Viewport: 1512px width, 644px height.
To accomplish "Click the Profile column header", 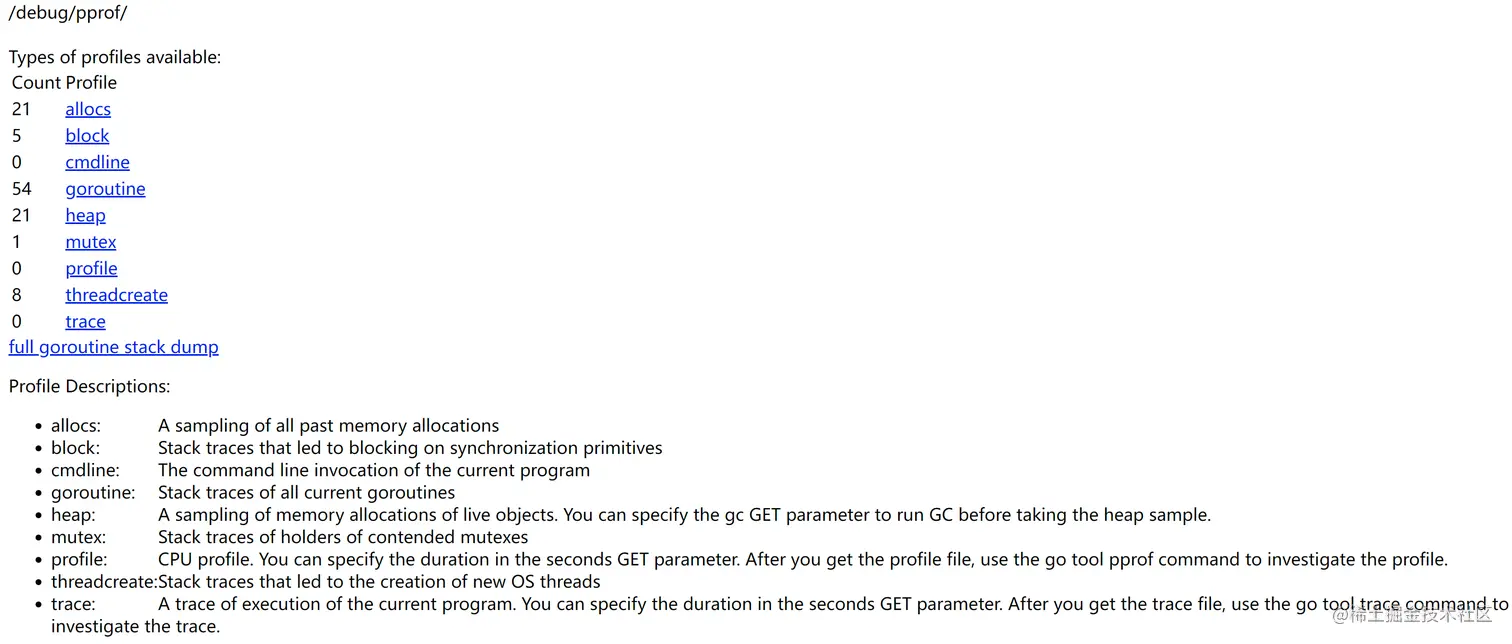I will pyautogui.click(x=91, y=83).
